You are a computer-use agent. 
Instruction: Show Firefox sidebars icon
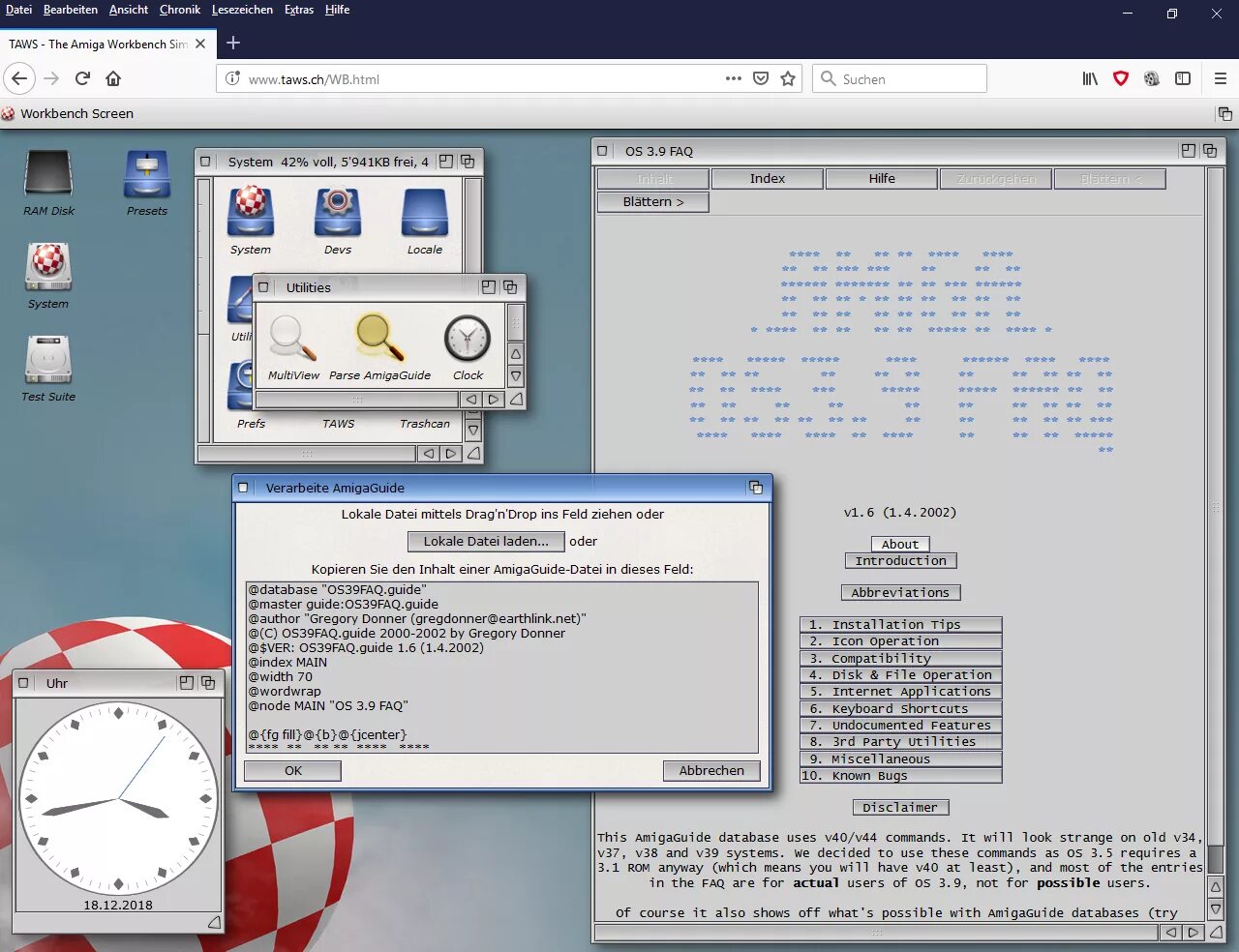1183,78
